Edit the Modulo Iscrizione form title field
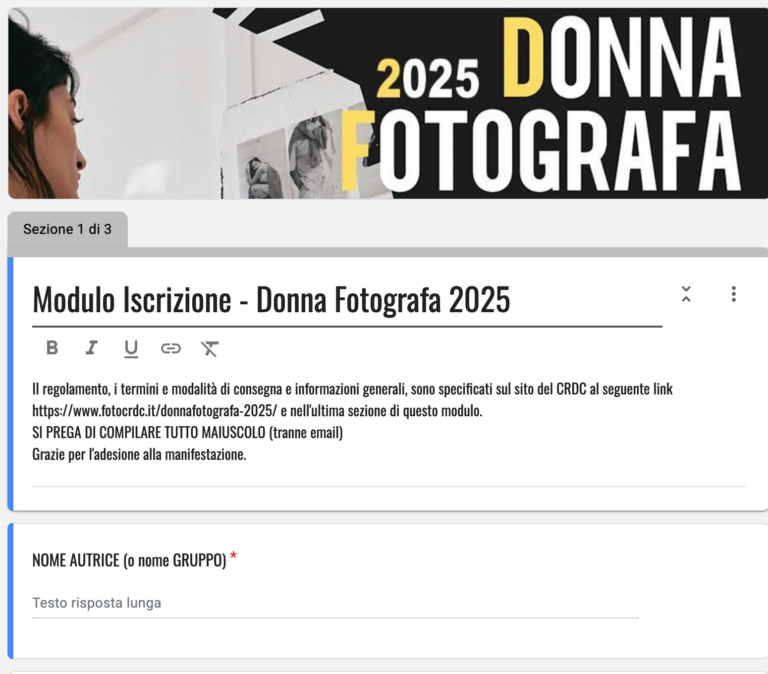 347,300
